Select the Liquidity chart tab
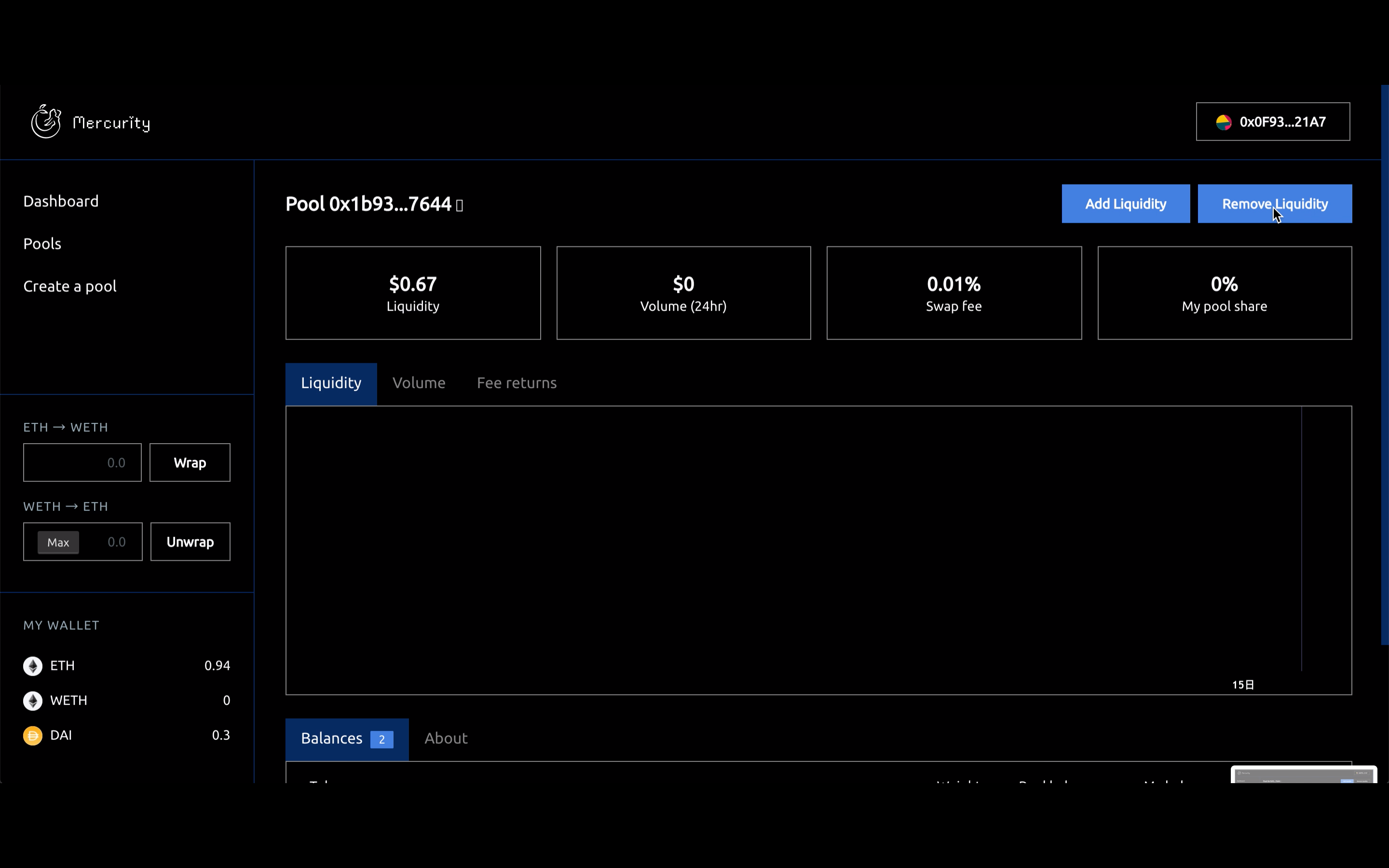Screen dimensions: 1389x868 point(330,383)
